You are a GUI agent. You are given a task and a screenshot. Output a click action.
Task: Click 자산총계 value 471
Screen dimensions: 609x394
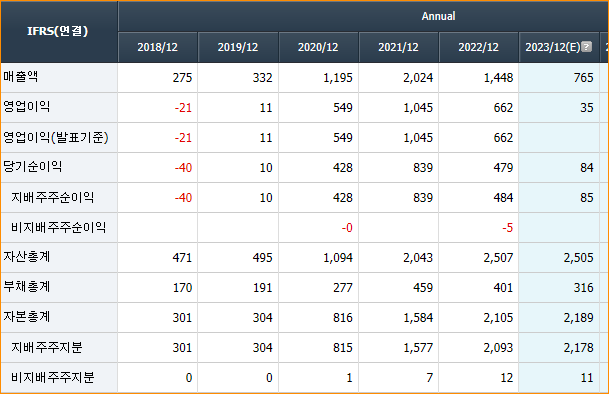pyautogui.click(x=182, y=258)
